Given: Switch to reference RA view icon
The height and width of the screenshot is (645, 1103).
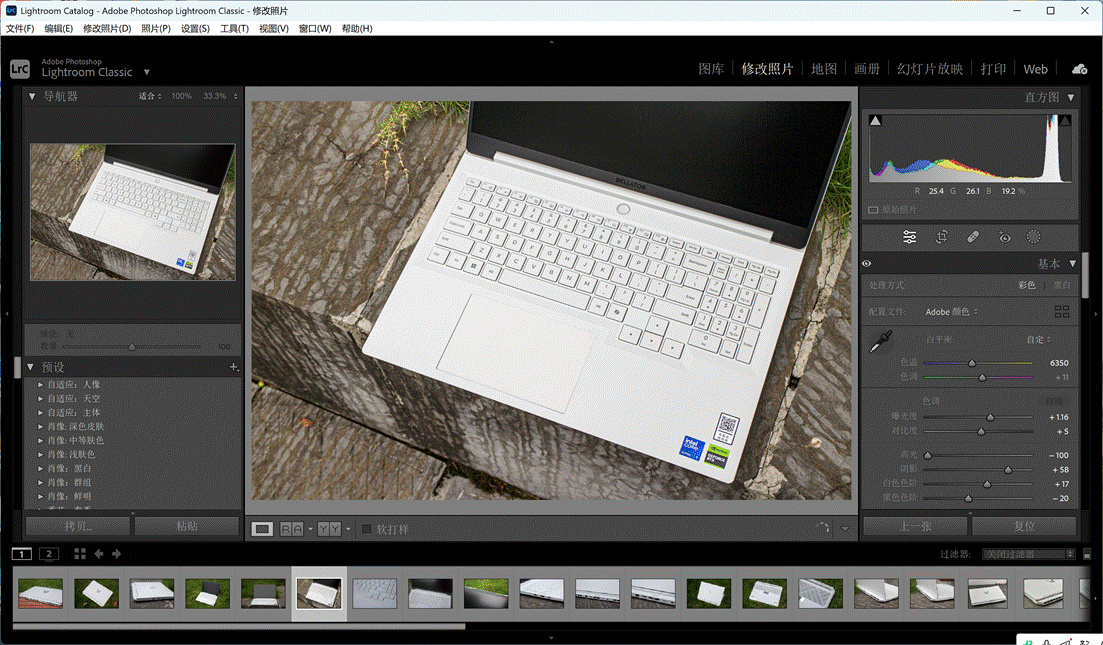Looking at the screenshot, I should tap(292, 529).
